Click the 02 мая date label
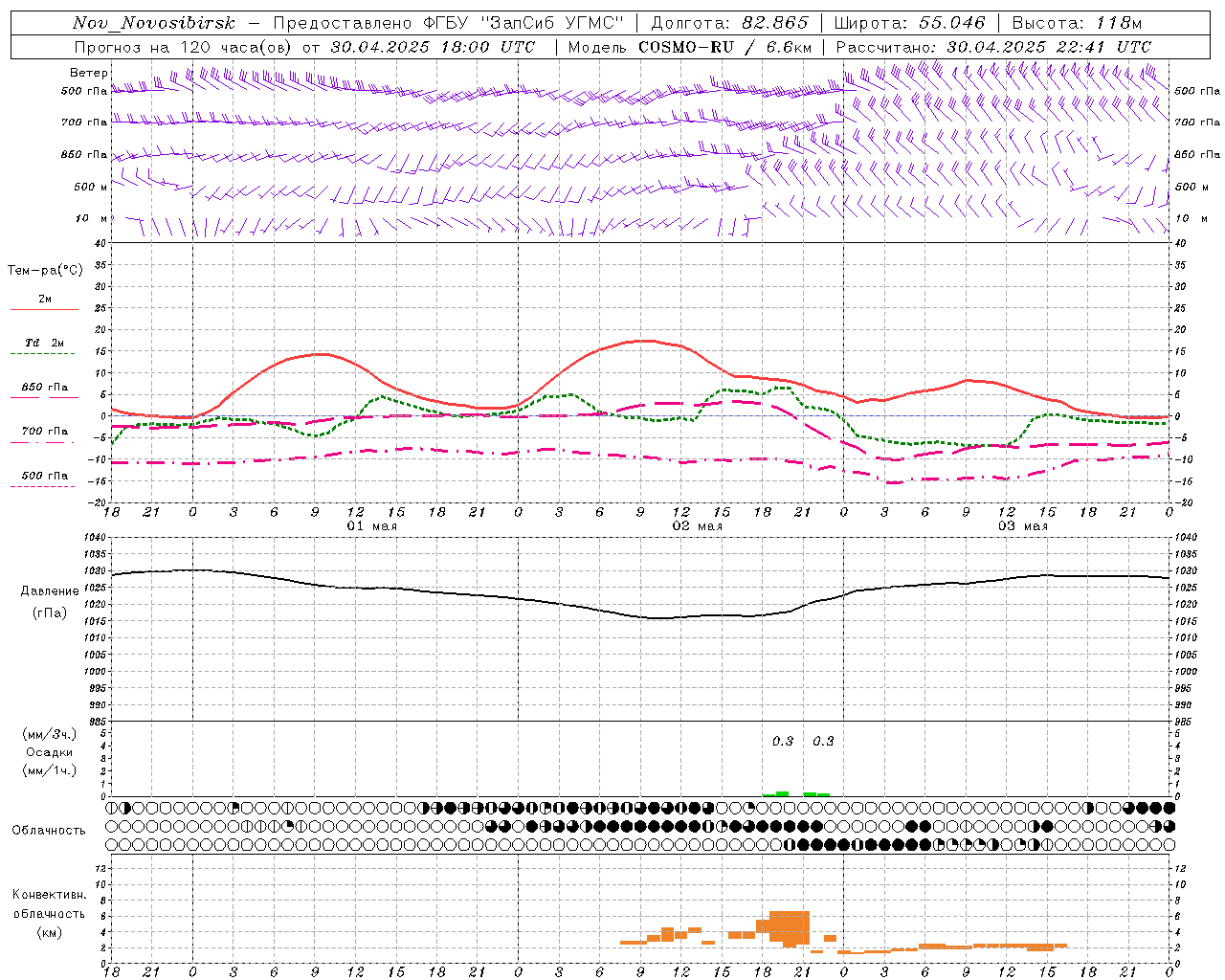 [697, 526]
